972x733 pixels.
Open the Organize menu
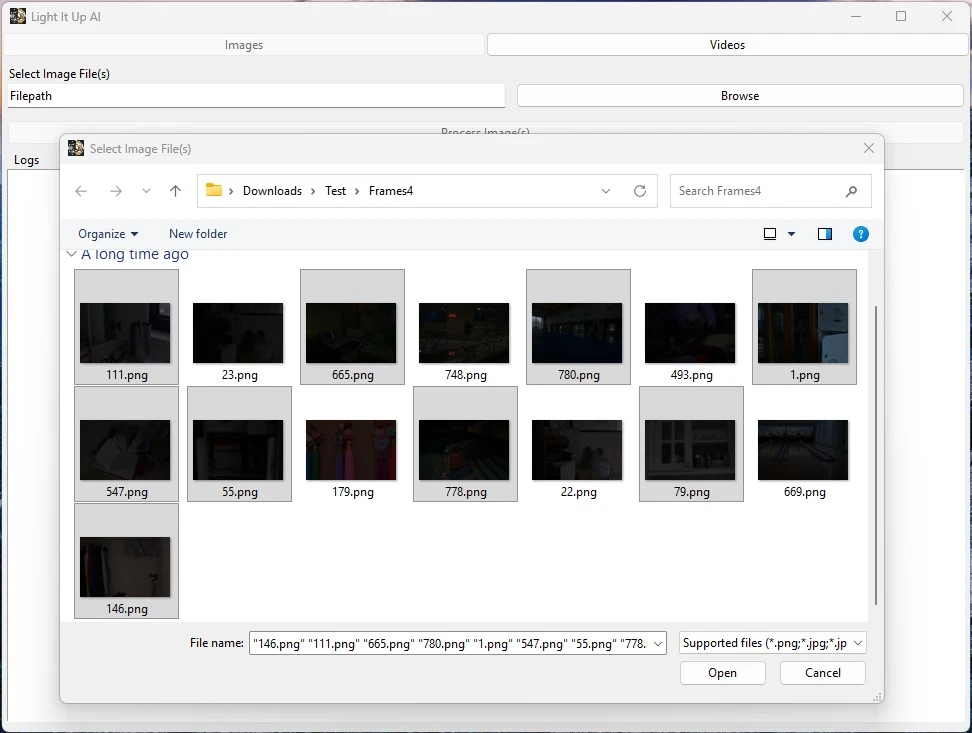108,234
